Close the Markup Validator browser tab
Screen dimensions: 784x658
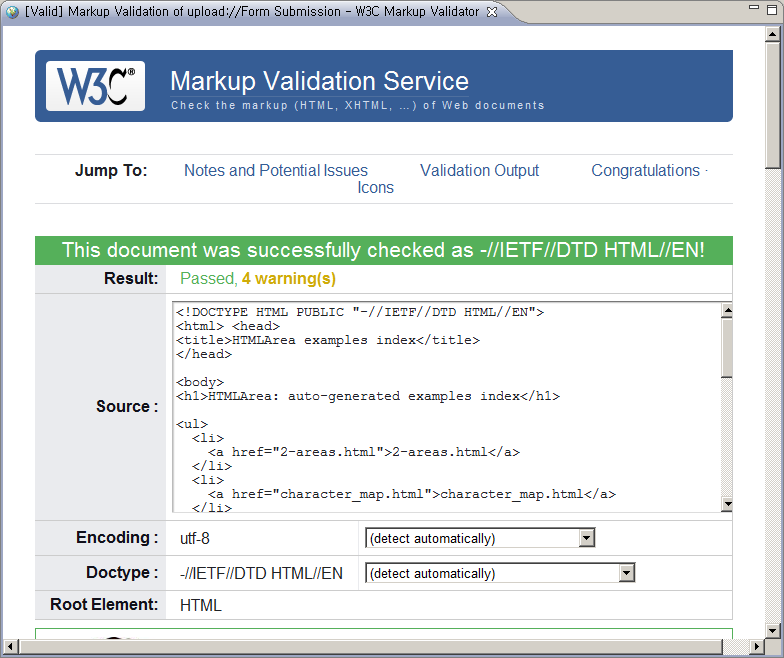tap(491, 12)
